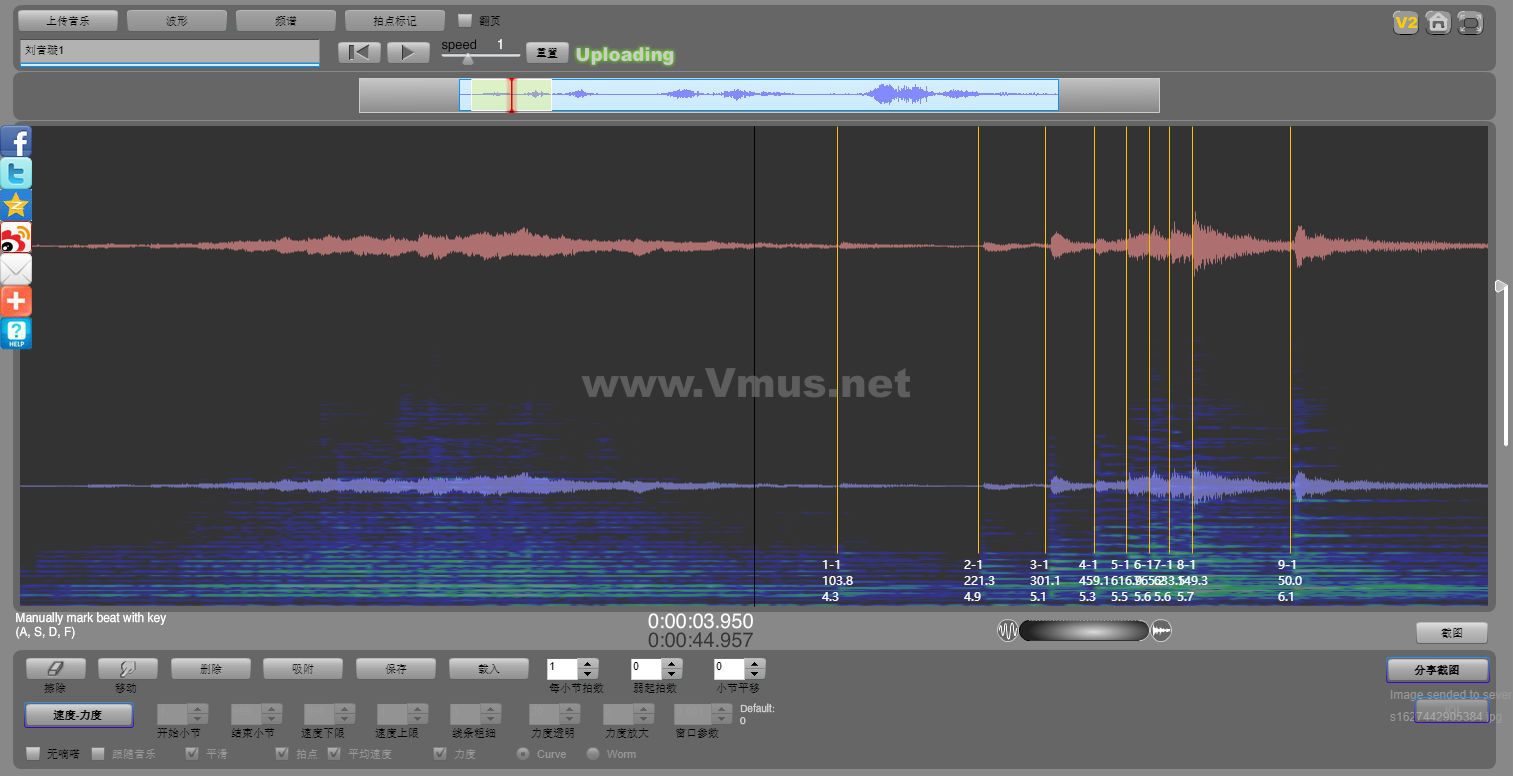Decrease the 弱起拍数 stepper value
Image resolution: width=1513 pixels, height=776 pixels.
coord(672,674)
